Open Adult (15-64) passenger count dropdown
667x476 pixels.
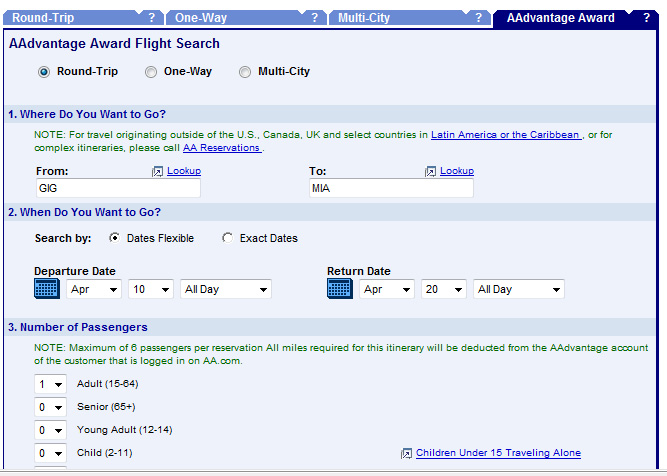click(x=50, y=384)
